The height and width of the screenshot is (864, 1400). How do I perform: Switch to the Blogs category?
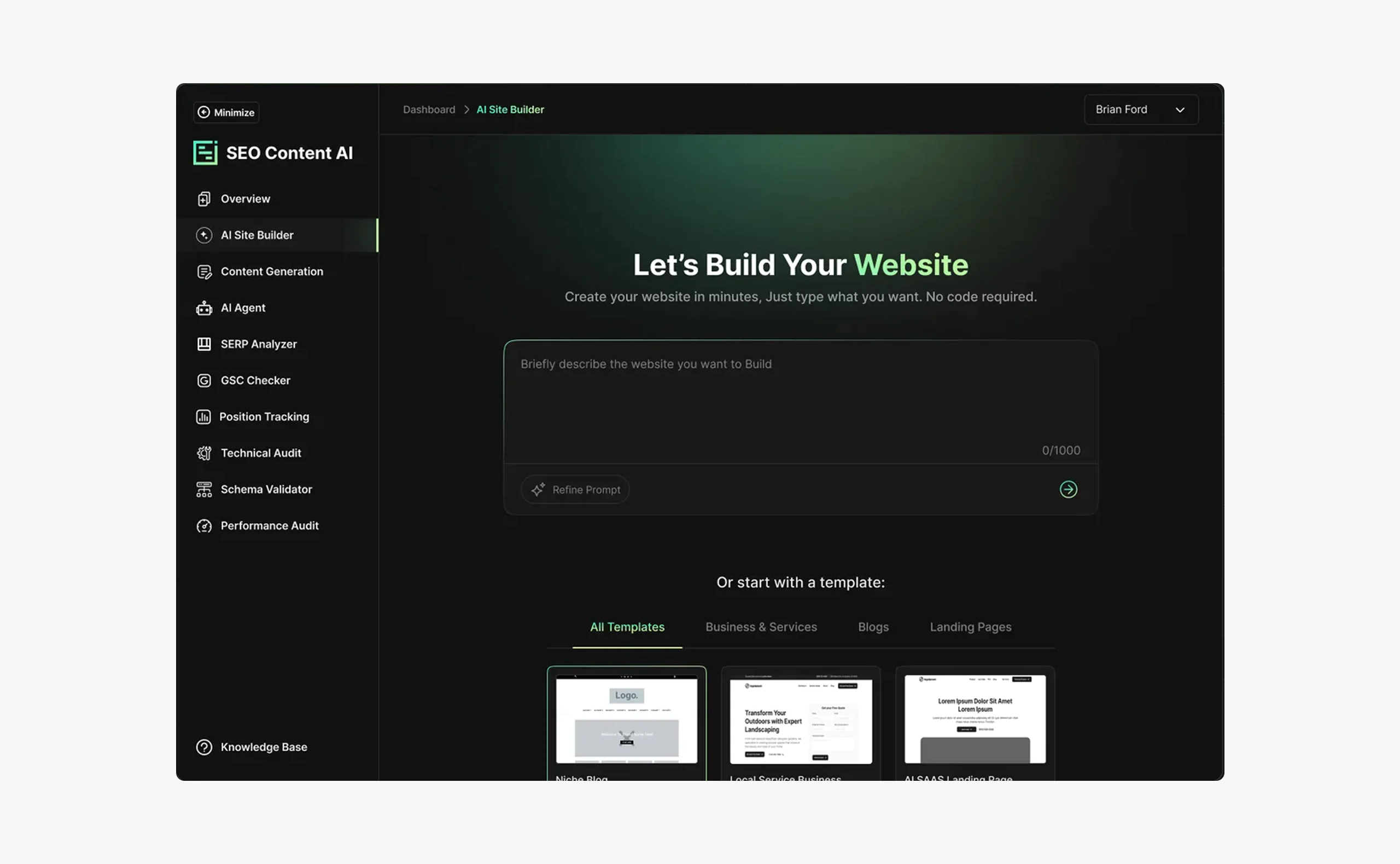[x=873, y=627]
